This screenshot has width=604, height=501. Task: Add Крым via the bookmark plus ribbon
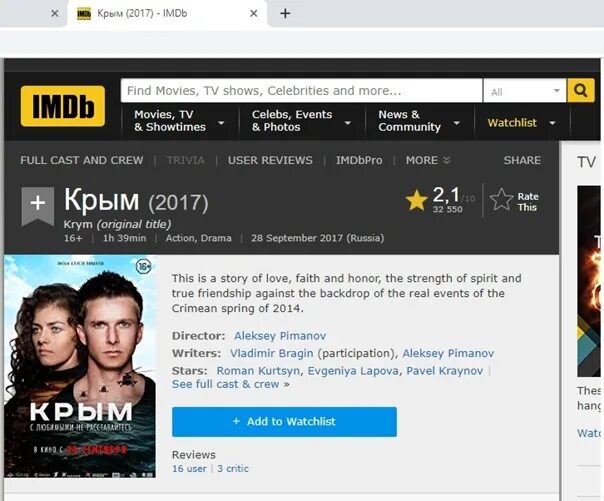point(38,206)
